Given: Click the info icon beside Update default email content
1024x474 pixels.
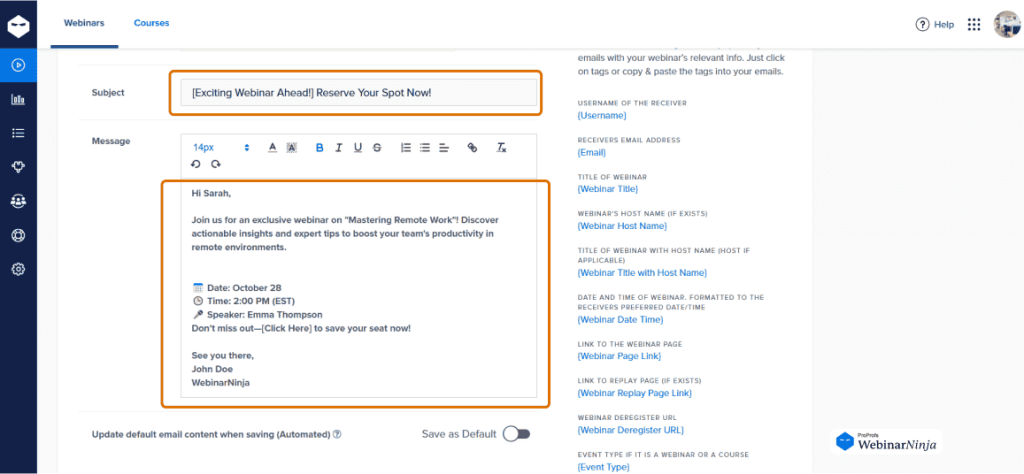Looking at the screenshot, I should (x=337, y=434).
